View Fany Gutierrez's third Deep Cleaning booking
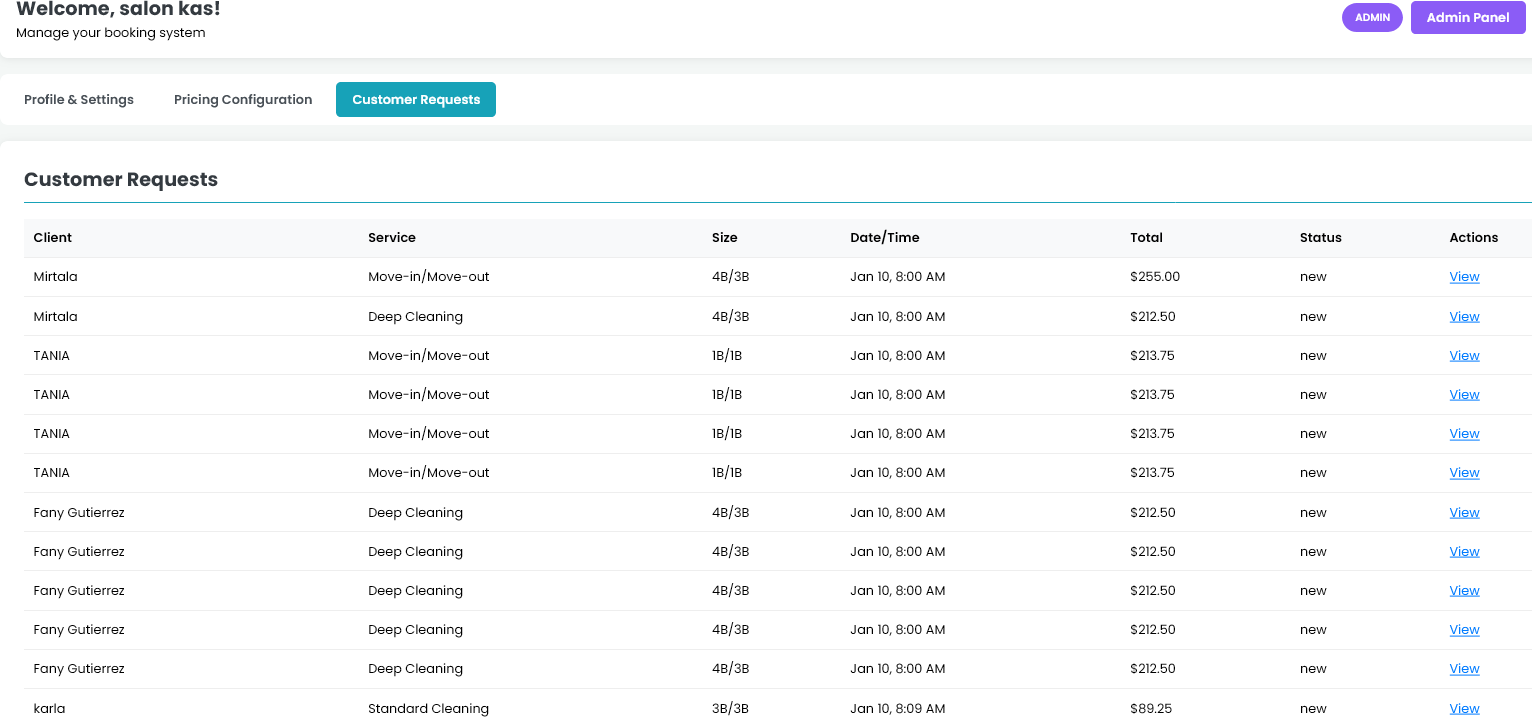This screenshot has width=1532, height=722. pyautogui.click(x=1464, y=590)
